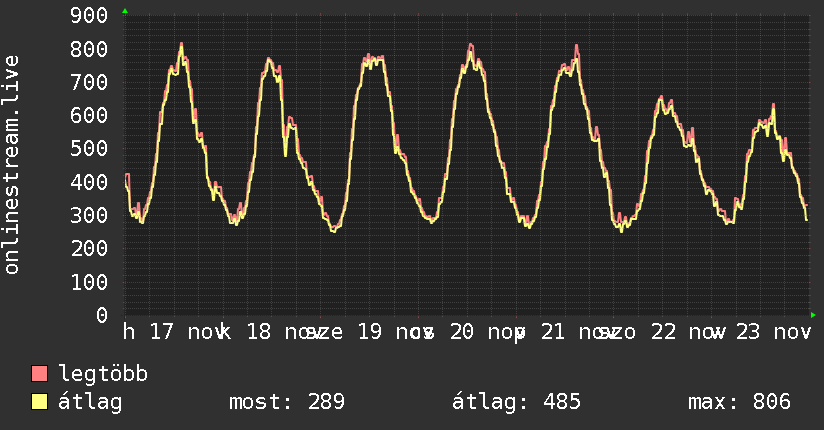The image size is (824, 430).
Task: Click the 0 tick label on y-axis
Action: [x=101, y=315]
